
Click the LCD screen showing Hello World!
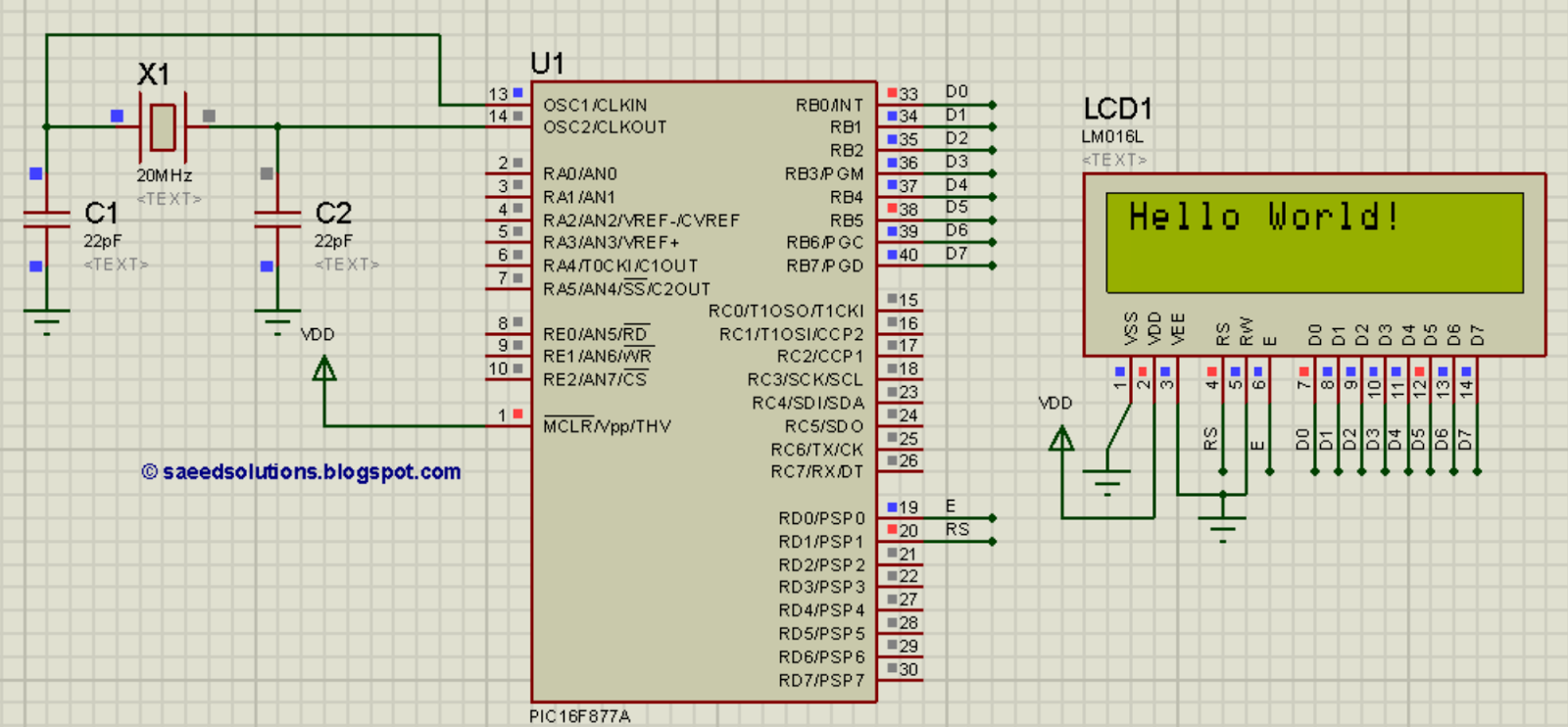pyautogui.click(x=1314, y=242)
